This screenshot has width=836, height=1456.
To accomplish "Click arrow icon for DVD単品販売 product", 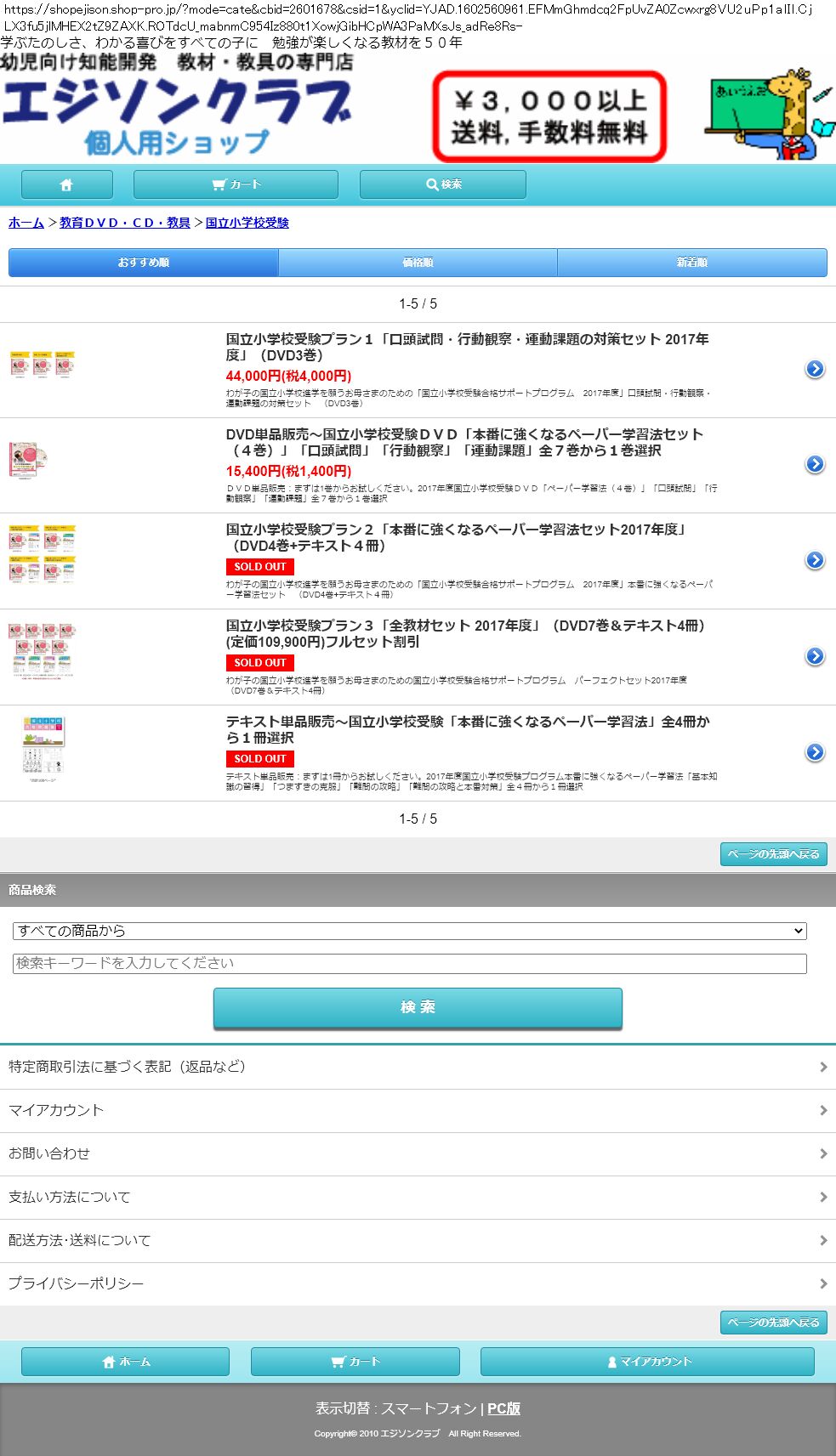I will tap(814, 464).
